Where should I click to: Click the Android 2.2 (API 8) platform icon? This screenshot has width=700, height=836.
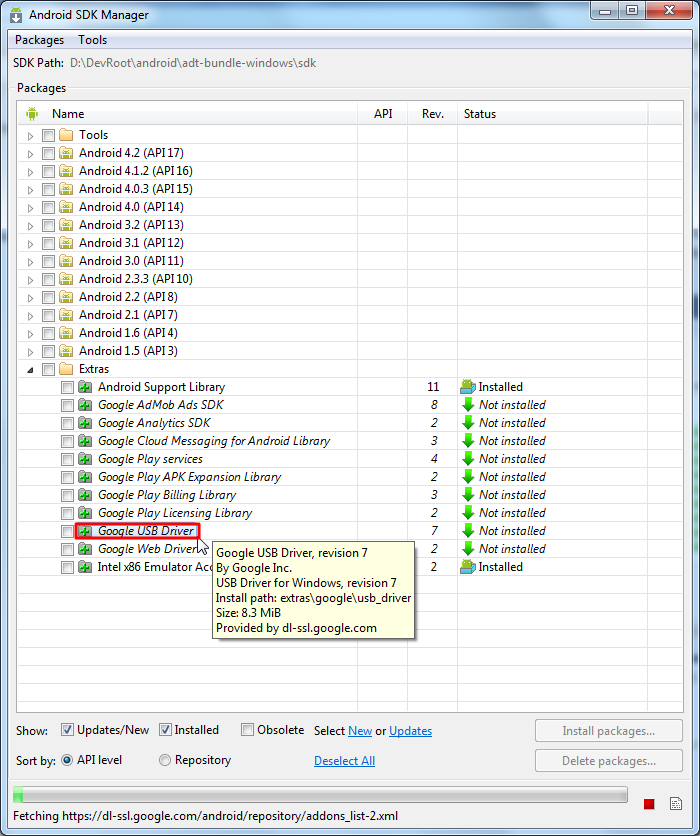pos(66,297)
